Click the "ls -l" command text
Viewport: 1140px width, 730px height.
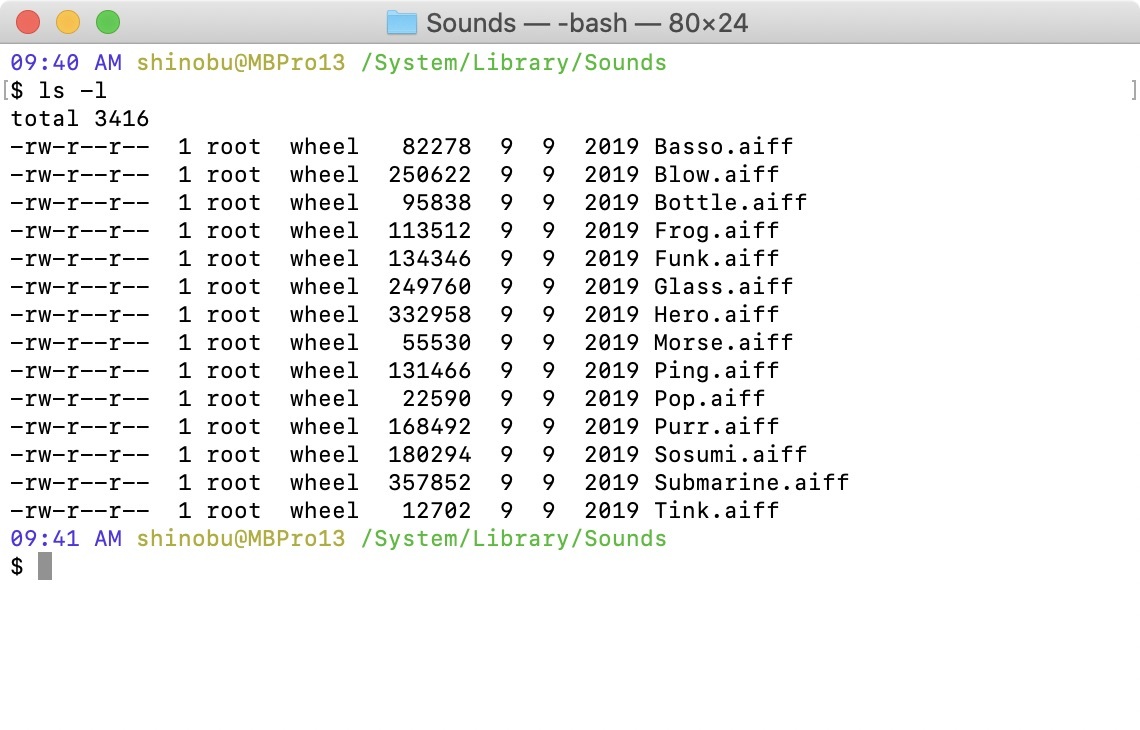73,91
